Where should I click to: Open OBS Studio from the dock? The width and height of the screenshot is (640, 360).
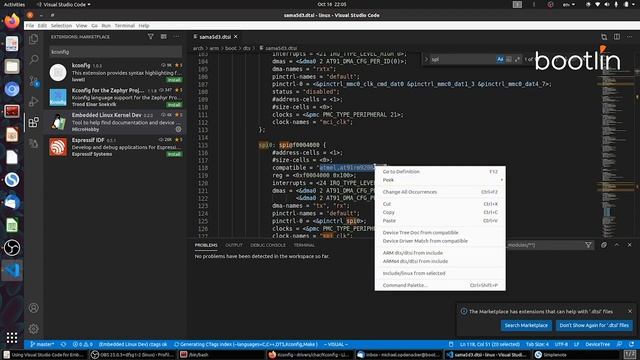pos(12,247)
